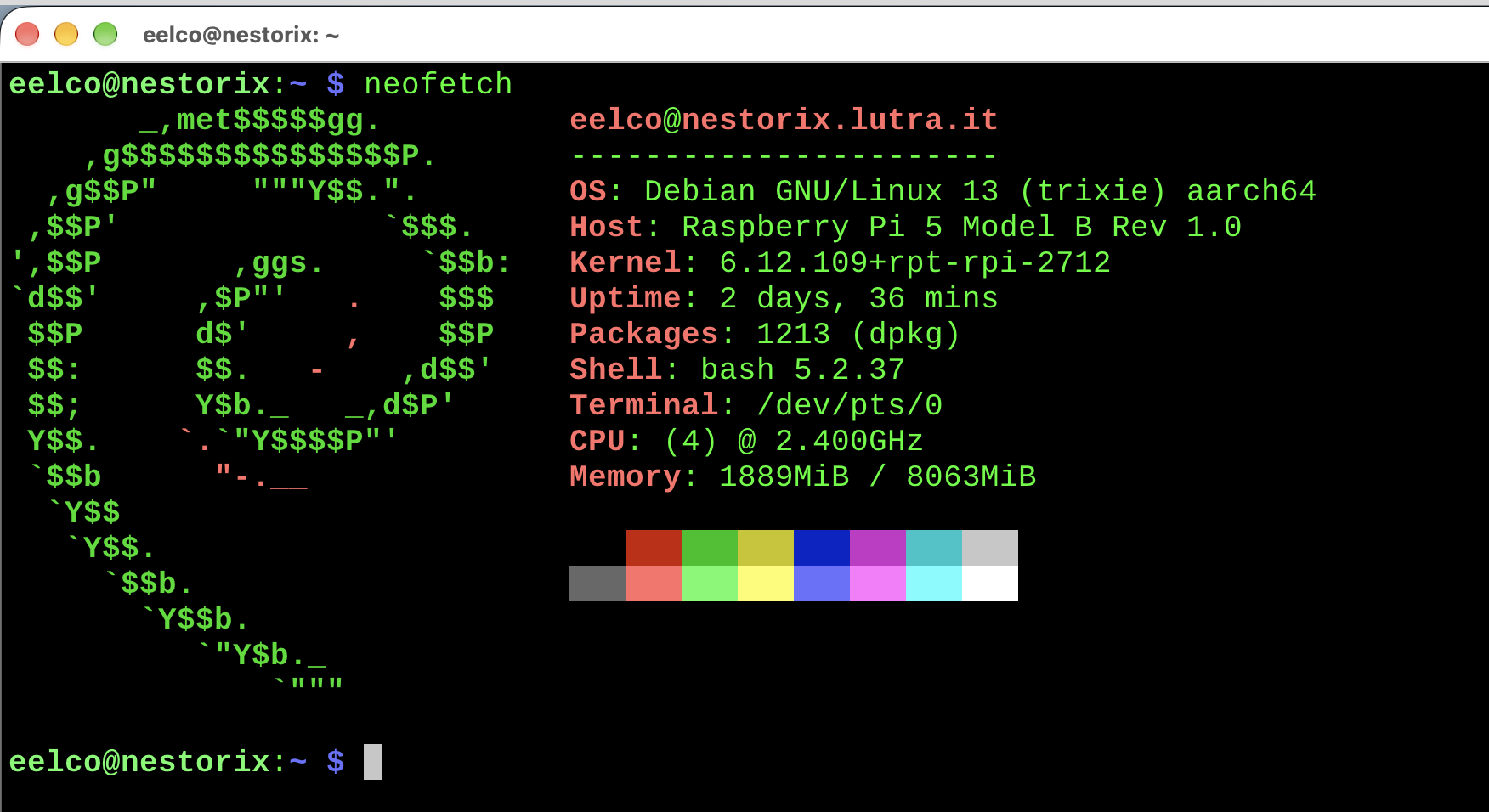Image resolution: width=1489 pixels, height=812 pixels.
Task: Select the Kernel version 6.12.109+rpt-rpi-2712
Action: pyautogui.click(x=914, y=262)
